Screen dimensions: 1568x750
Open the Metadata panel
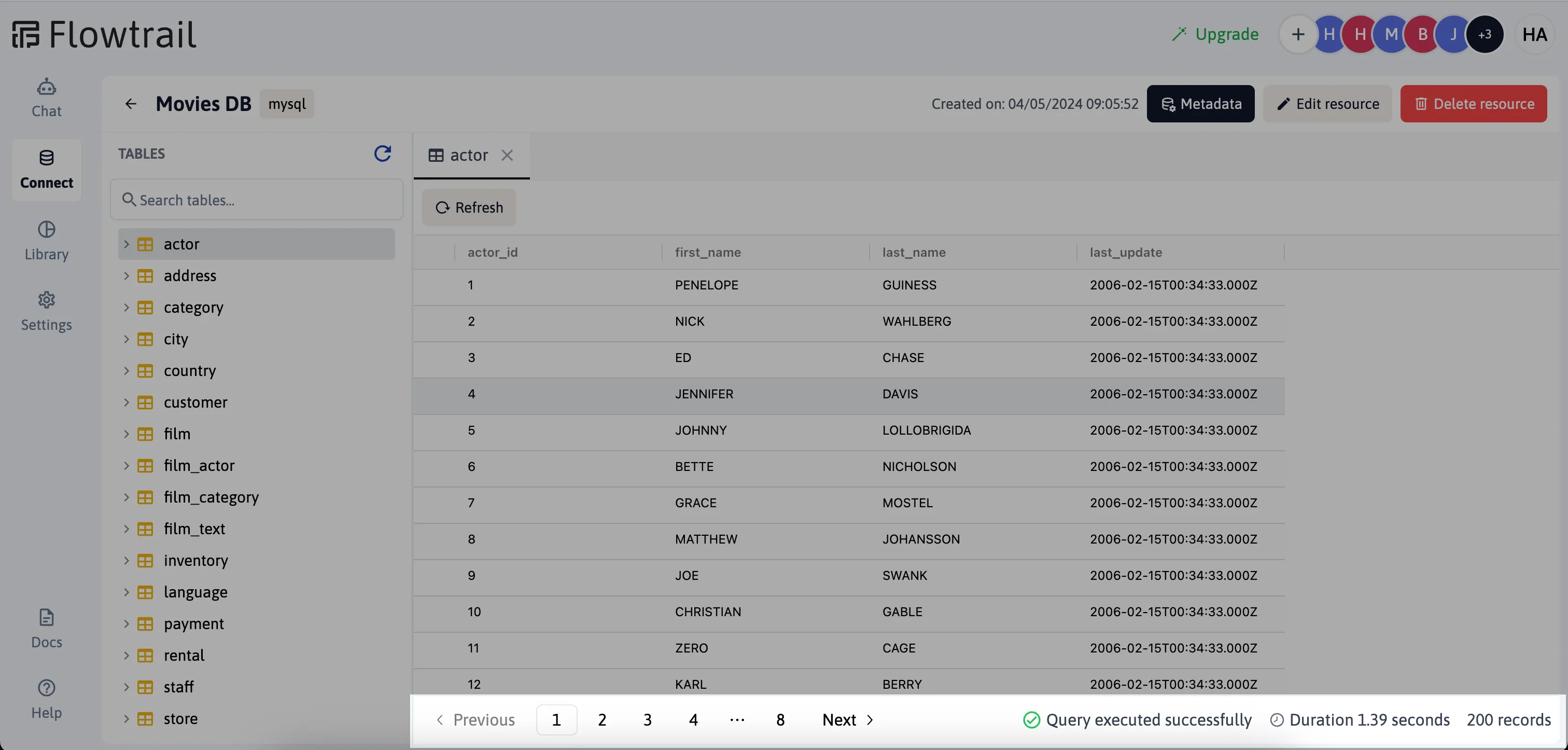coord(1200,104)
